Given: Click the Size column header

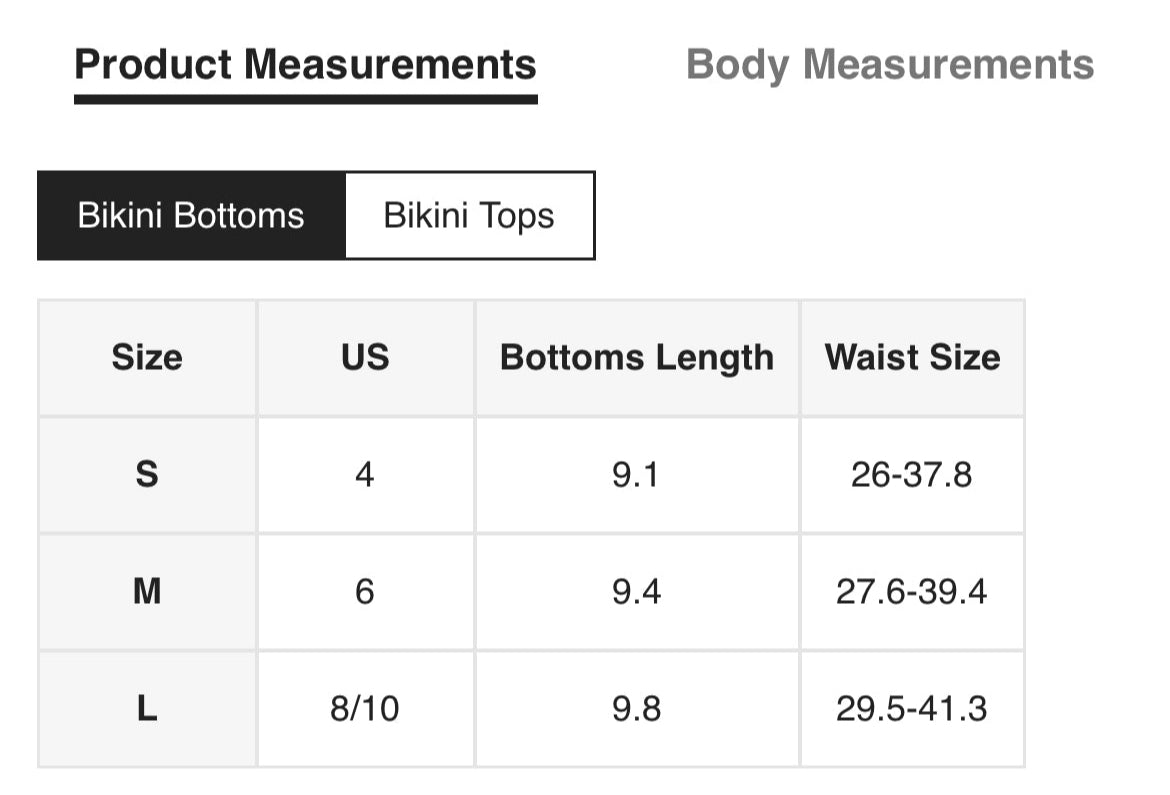Looking at the screenshot, I should pyautogui.click(x=147, y=358).
